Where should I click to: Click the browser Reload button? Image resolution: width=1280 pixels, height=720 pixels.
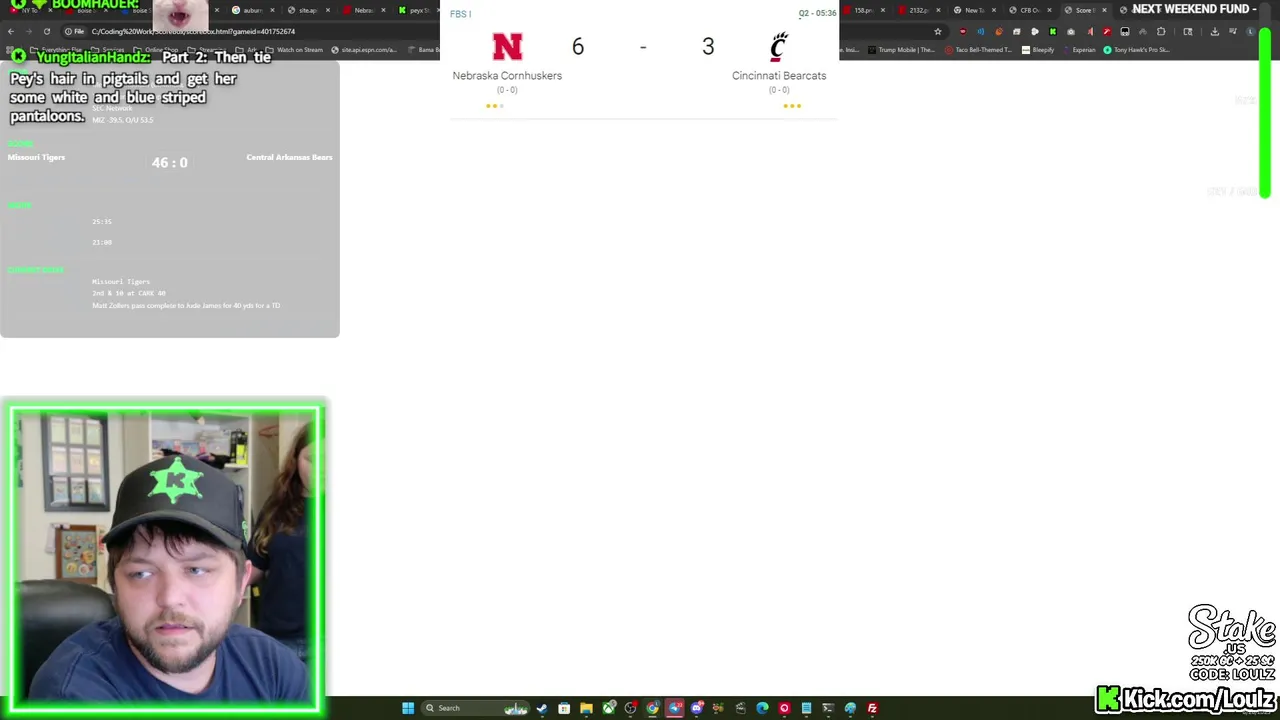pos(46,31)
